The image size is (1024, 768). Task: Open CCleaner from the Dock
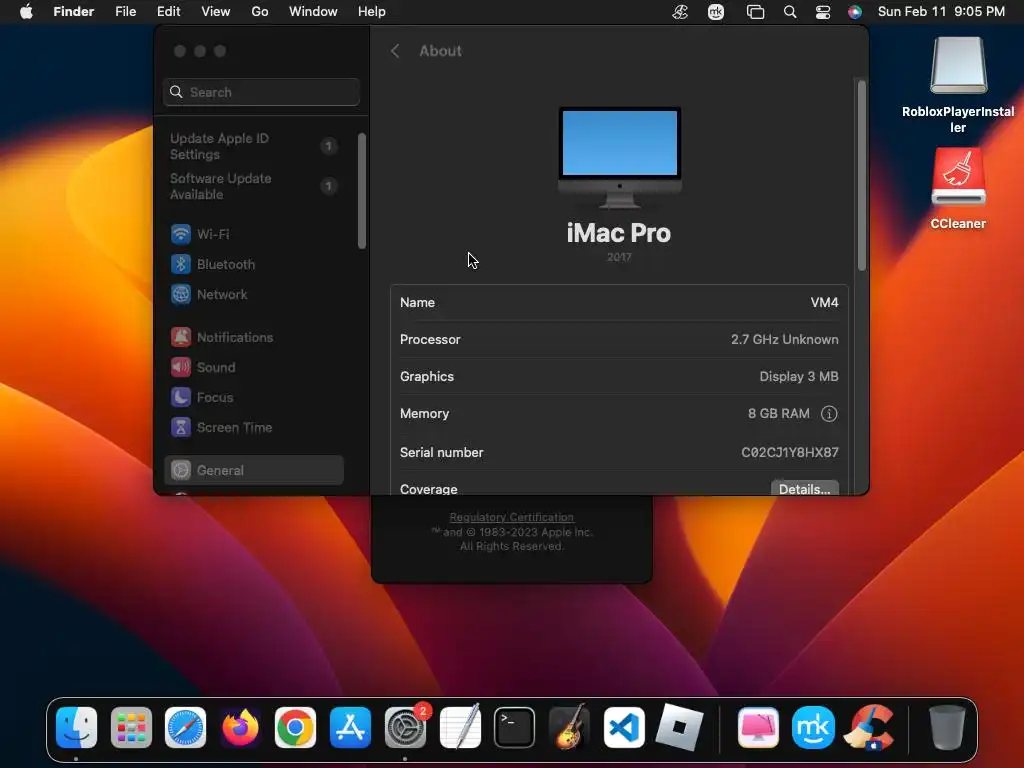[869, 727]
